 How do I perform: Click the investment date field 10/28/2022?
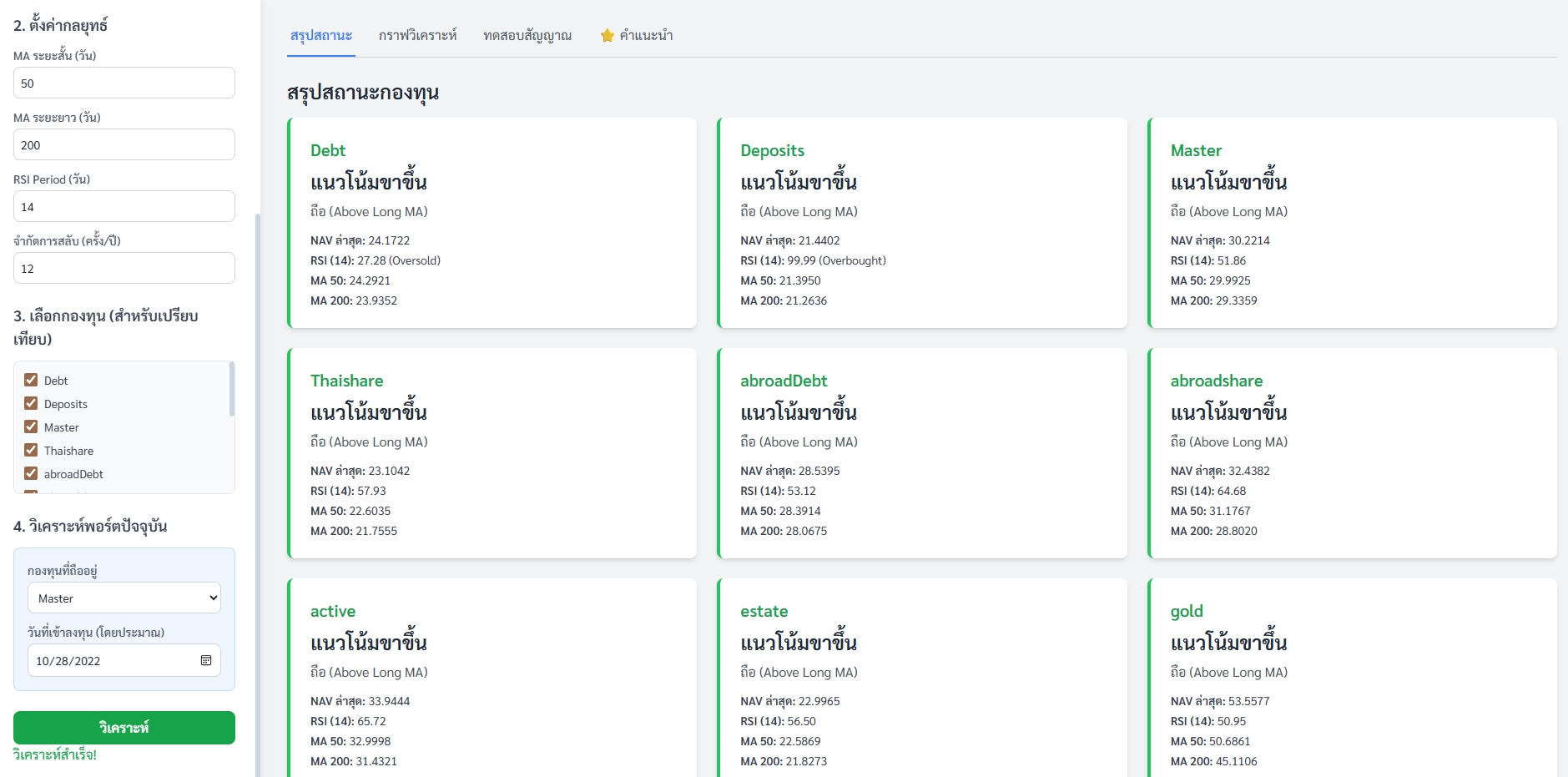pyautogui.click(x=113, y=661)
